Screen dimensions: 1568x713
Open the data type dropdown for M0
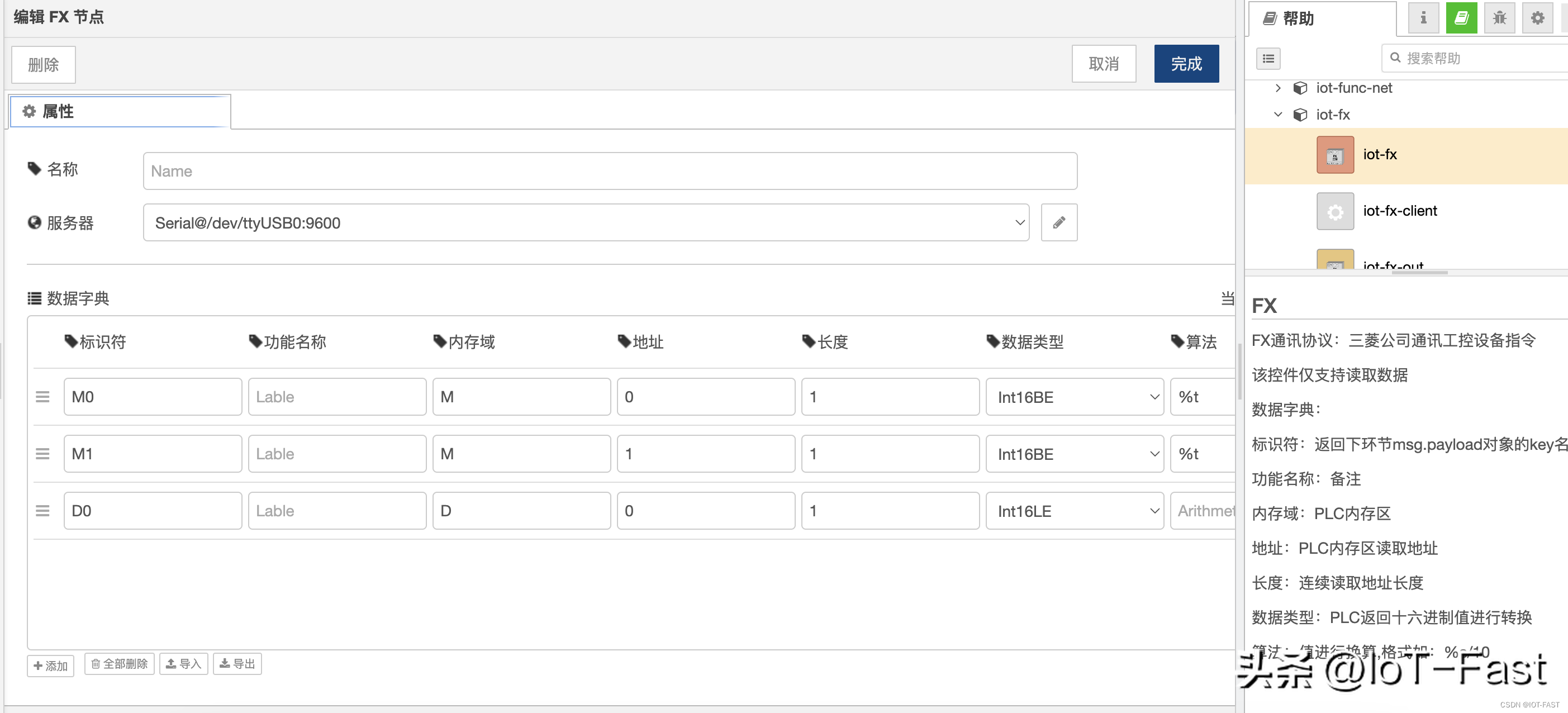(x=1075, y=397)
